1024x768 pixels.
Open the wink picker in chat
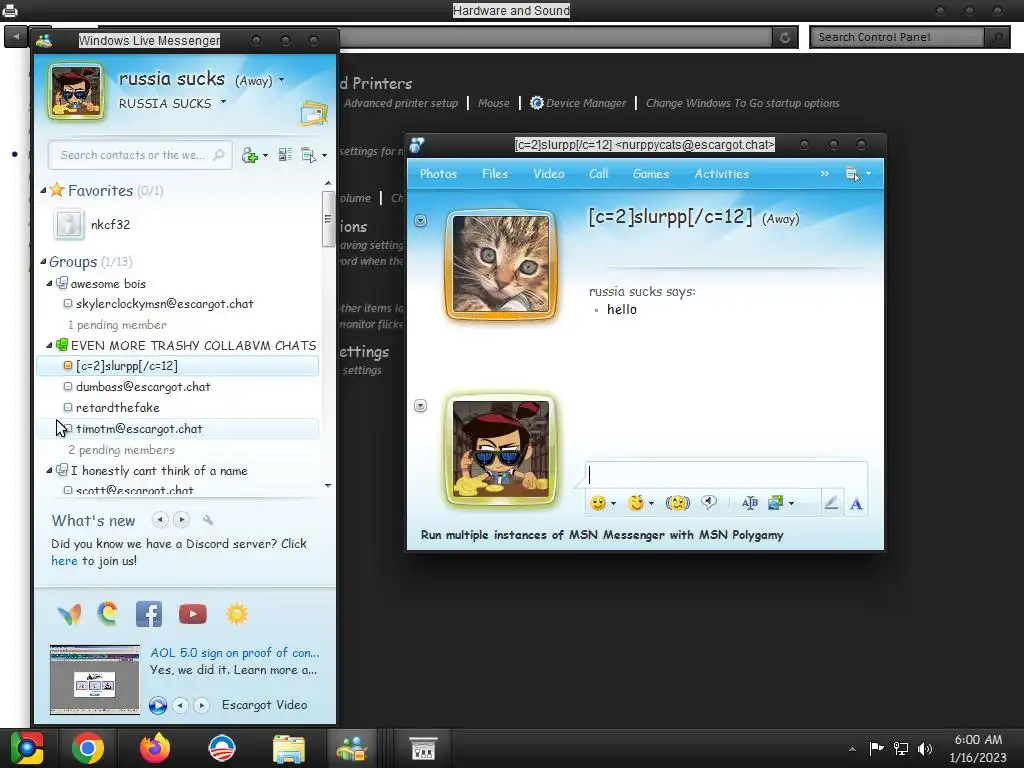635,502
